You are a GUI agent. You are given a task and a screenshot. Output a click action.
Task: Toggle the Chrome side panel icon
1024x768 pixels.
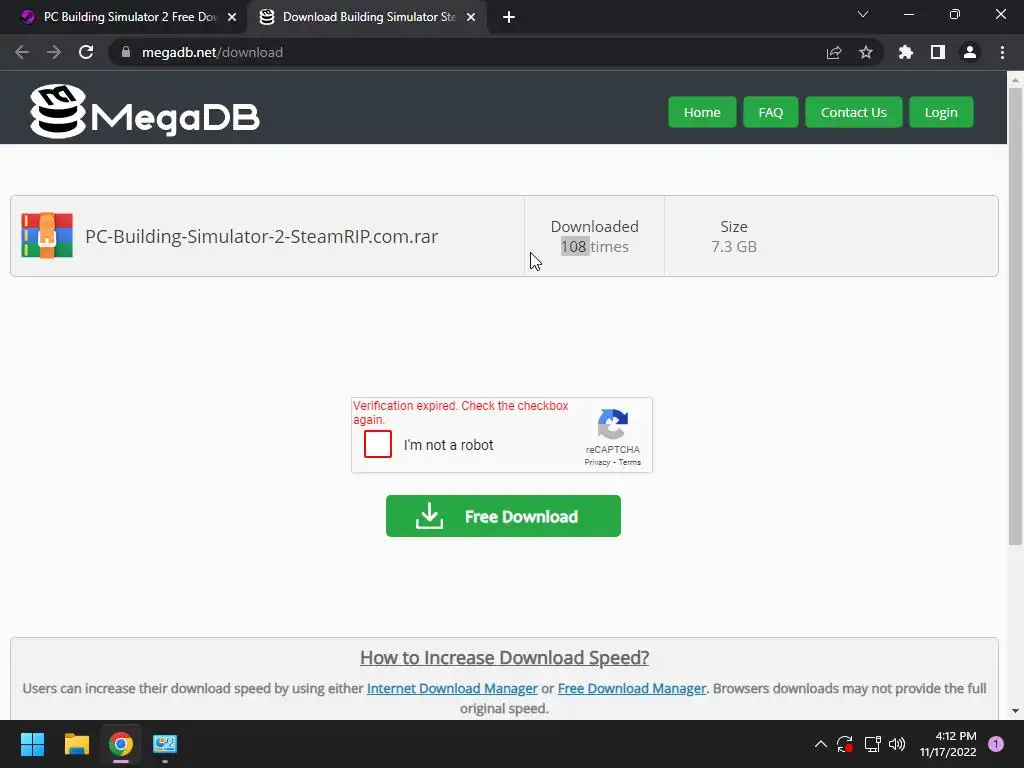point(938,52)
